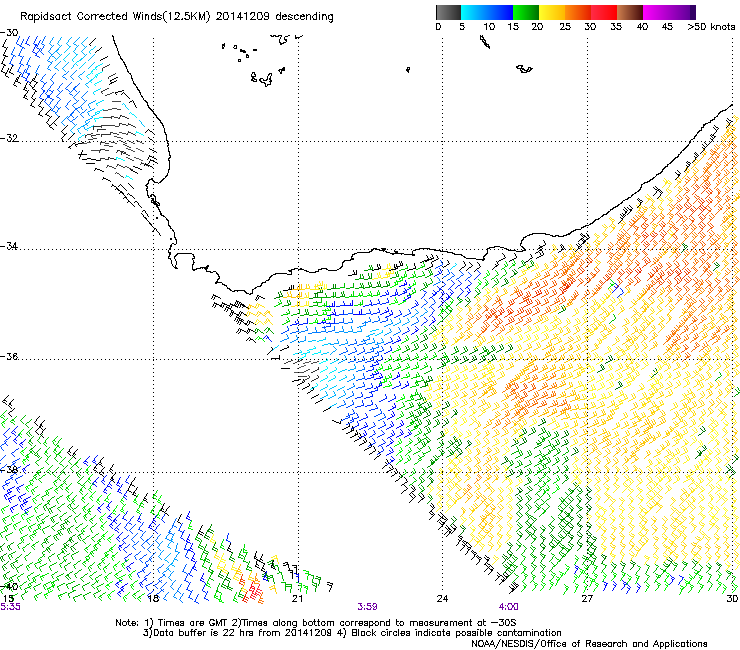Click the brown 35-40 knots legend segment
740x650 pixels.
(x=630, y=12)
